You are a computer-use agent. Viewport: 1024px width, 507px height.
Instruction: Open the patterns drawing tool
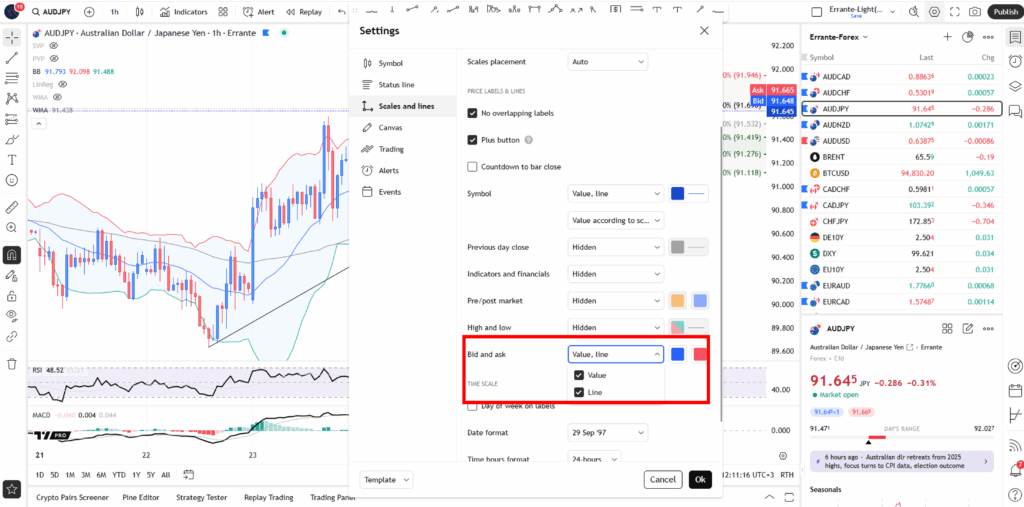click(x=11, y=99)
